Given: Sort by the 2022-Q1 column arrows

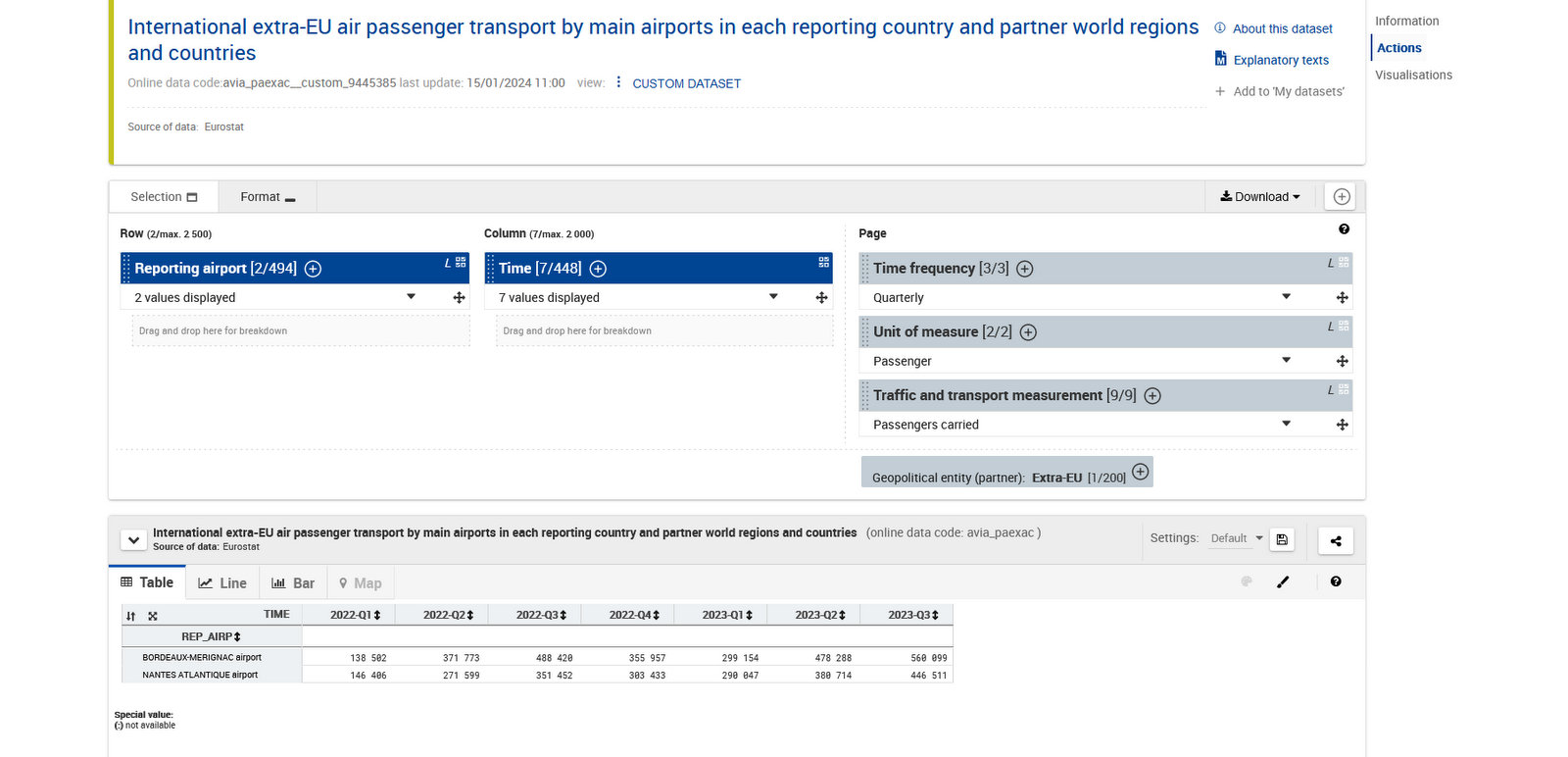Looking at the screenshot, I should 377,615.
